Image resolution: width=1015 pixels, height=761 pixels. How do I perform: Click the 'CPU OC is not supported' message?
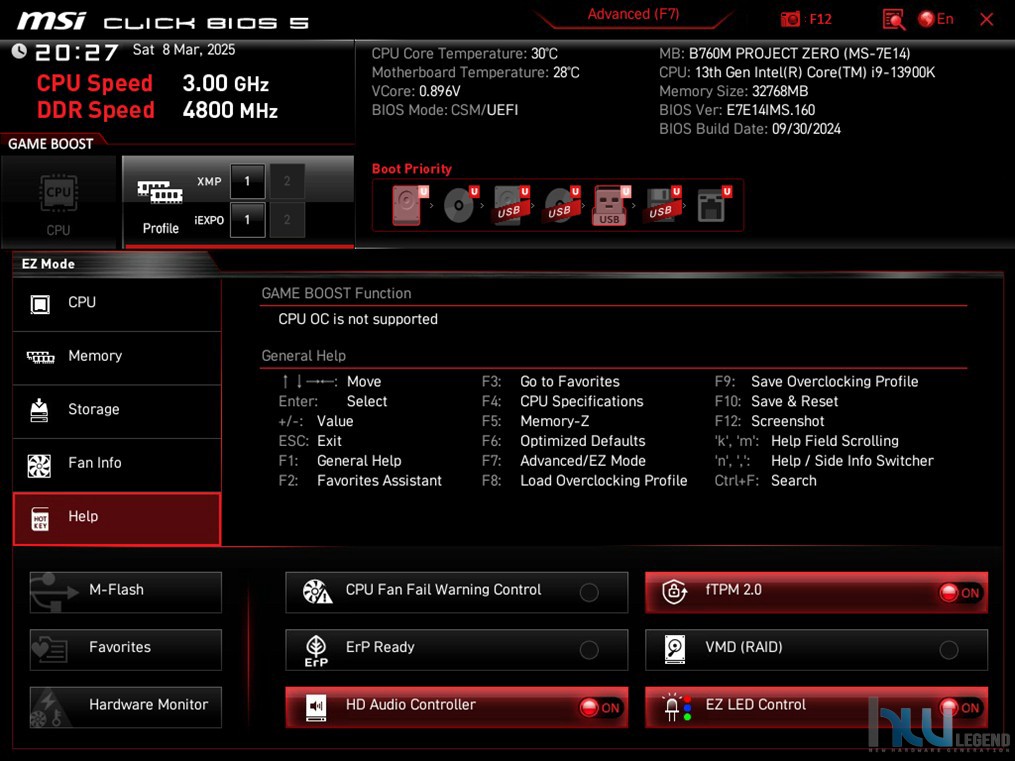click(358, 319)
